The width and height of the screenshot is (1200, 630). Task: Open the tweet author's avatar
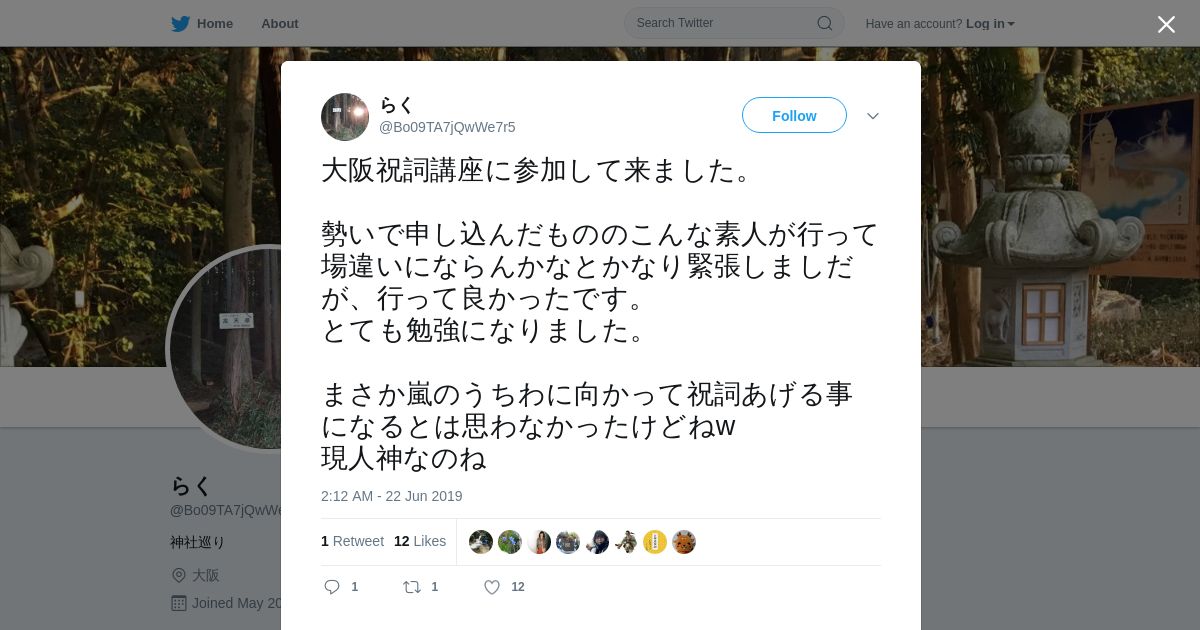click(x=345, y=117)
